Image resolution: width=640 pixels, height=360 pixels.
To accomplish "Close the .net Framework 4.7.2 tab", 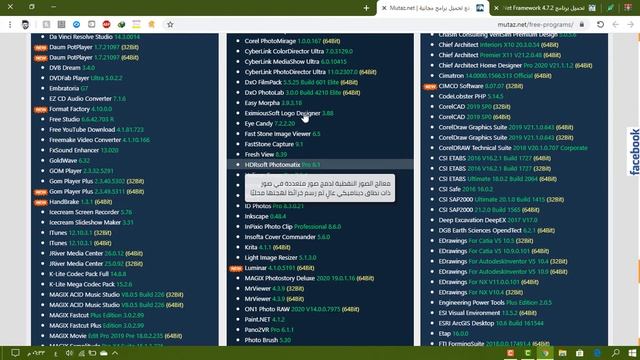I will (x=496, y=8).
